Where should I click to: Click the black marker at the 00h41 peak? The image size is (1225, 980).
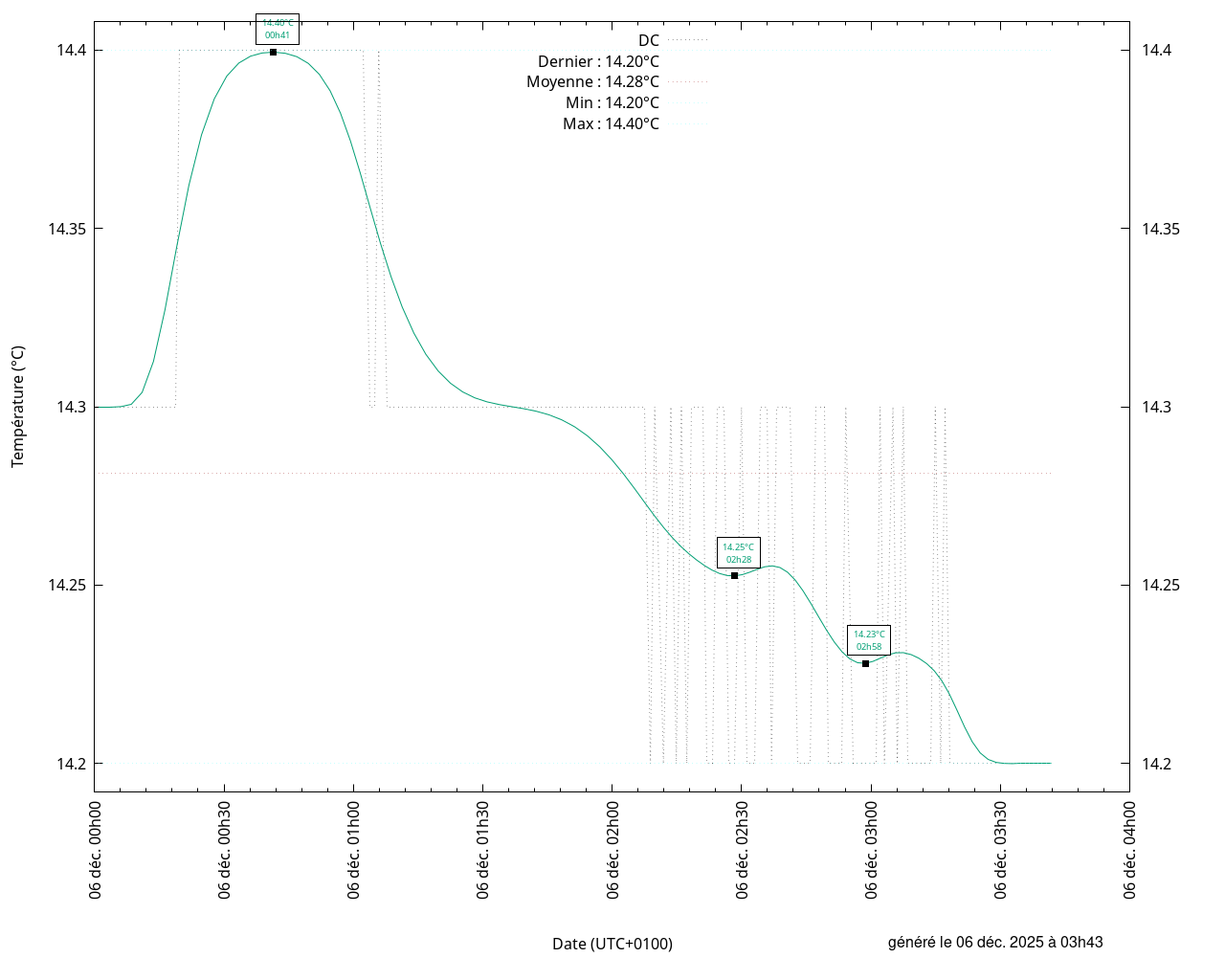[x=273, y=52]
